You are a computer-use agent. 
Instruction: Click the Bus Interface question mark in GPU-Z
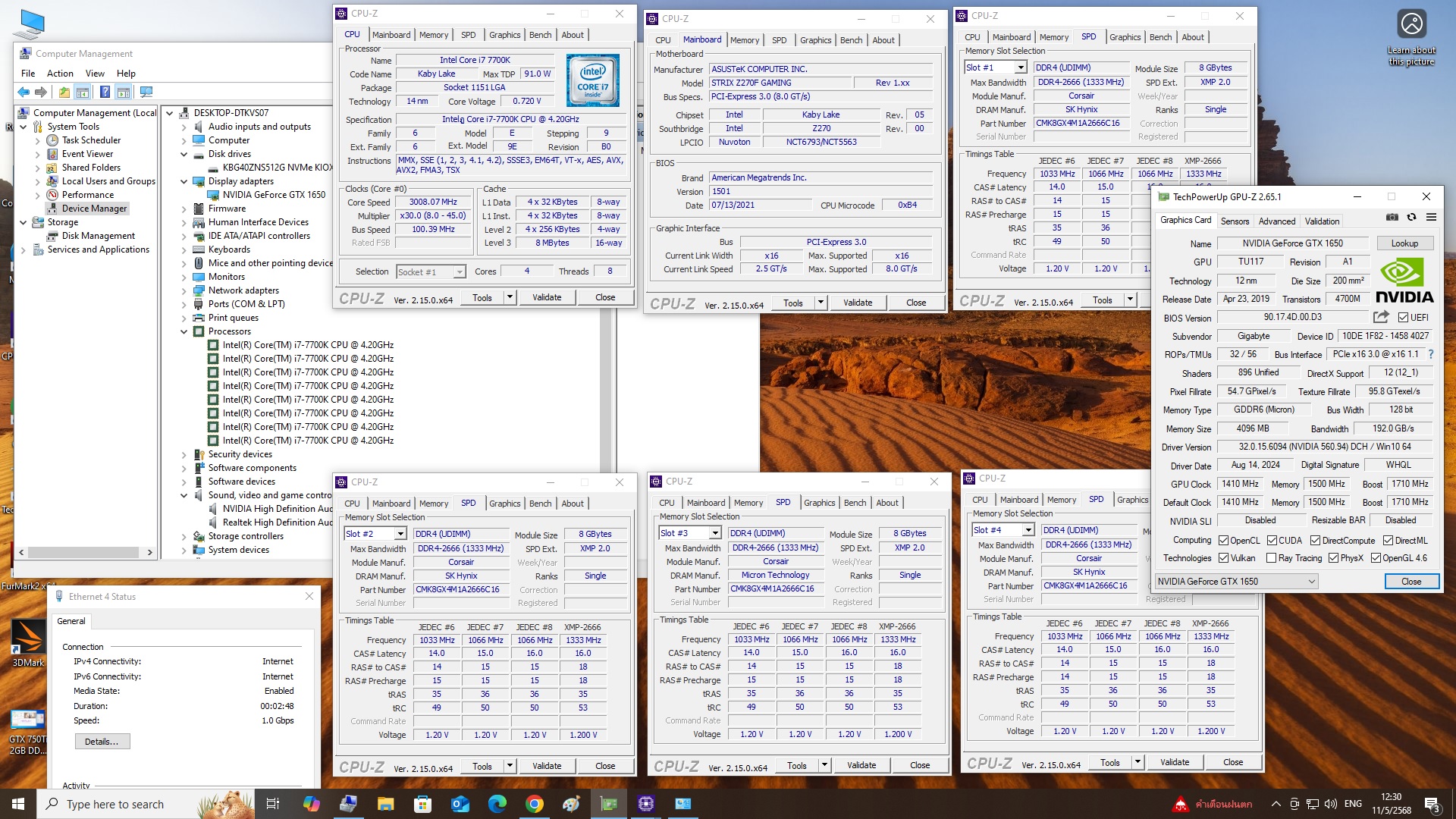pyautogui.click(x=1431, y=354)
